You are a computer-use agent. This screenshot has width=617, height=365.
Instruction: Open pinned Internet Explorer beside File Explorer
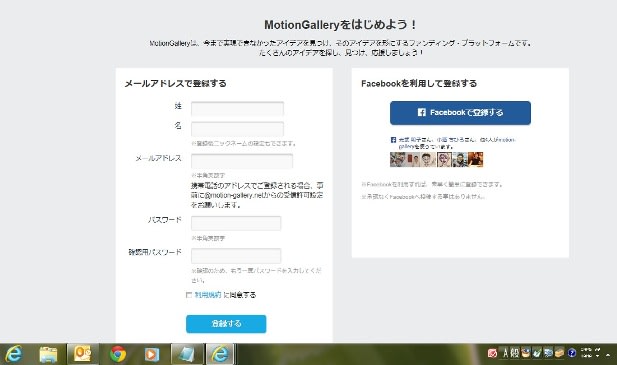[14, 354]
